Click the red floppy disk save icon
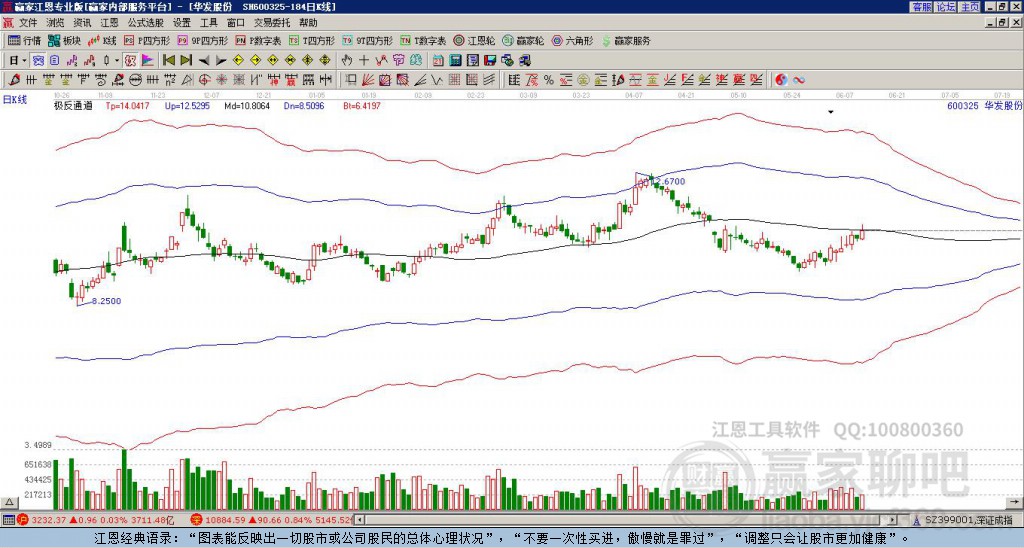1024x548 pixels. 490,61
